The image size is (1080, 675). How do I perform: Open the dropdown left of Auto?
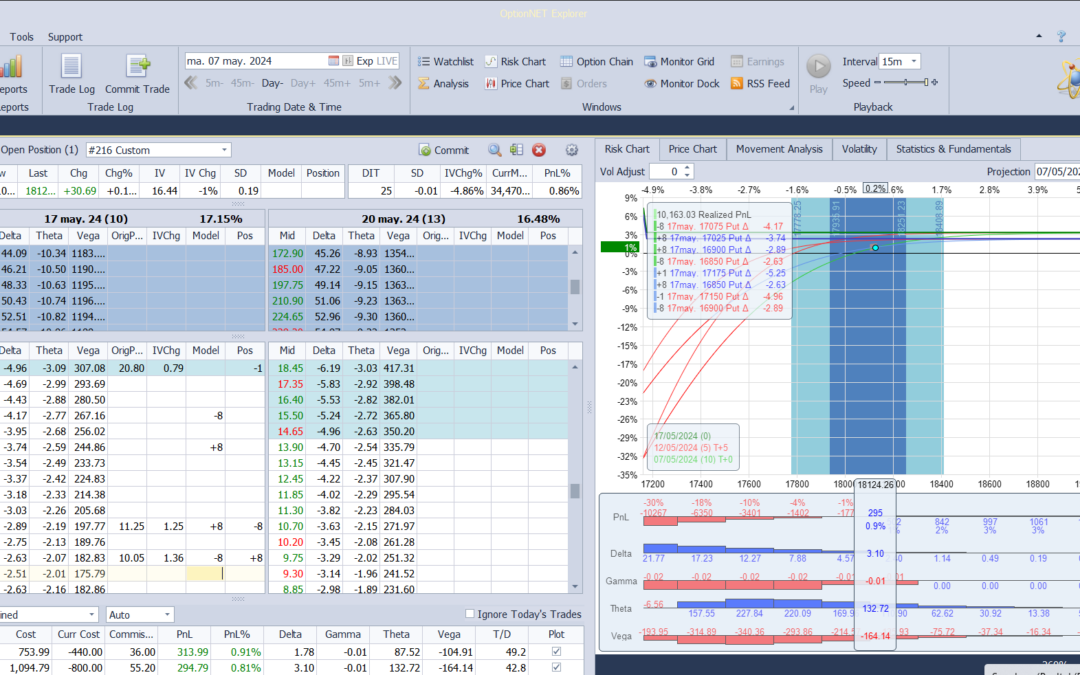point(92,614)
